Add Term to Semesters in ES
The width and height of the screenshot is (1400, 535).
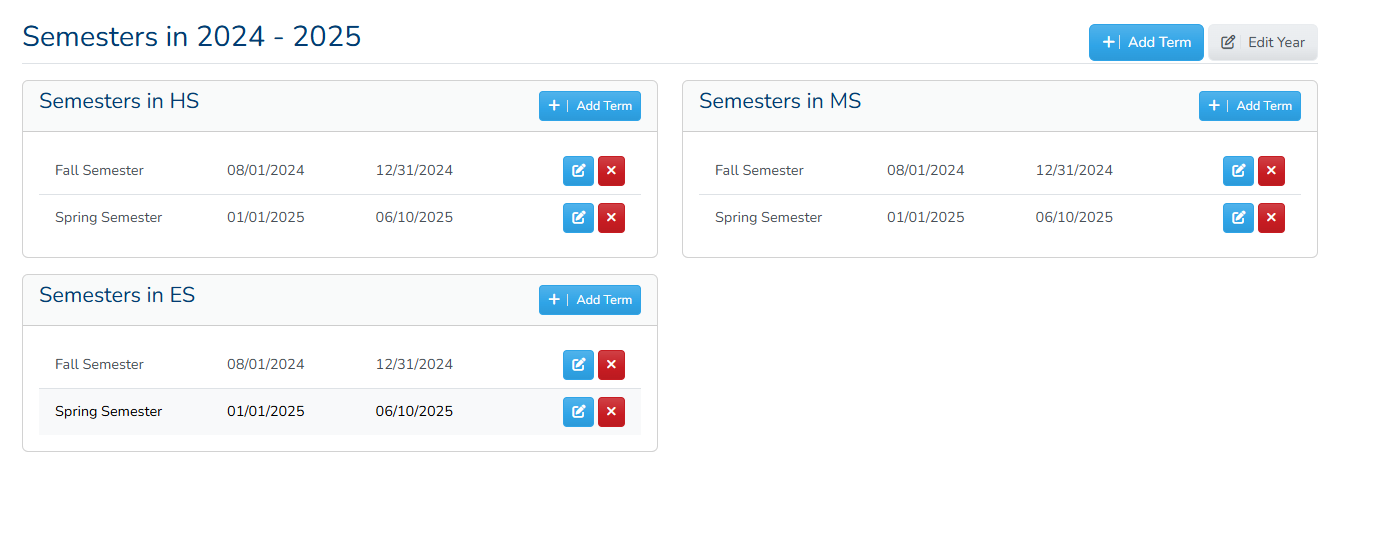[590, 300]
